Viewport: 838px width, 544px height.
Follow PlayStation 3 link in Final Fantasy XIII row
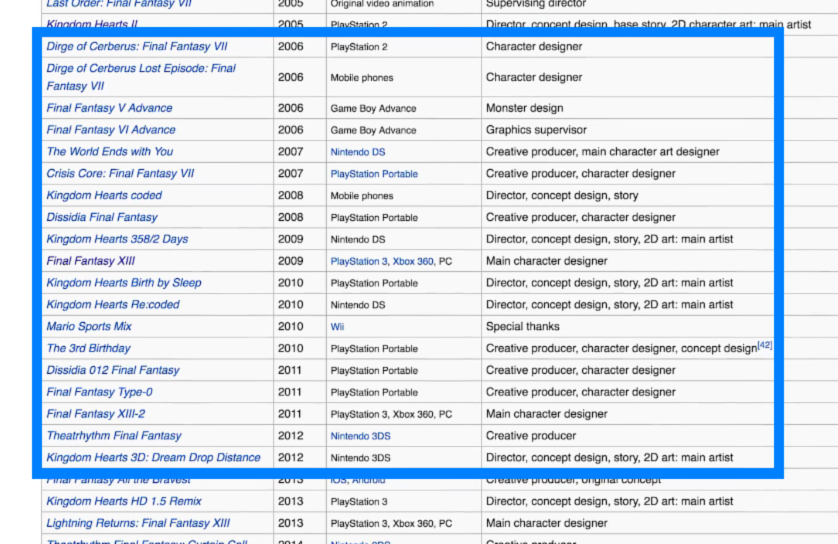[x=359, y=261]
